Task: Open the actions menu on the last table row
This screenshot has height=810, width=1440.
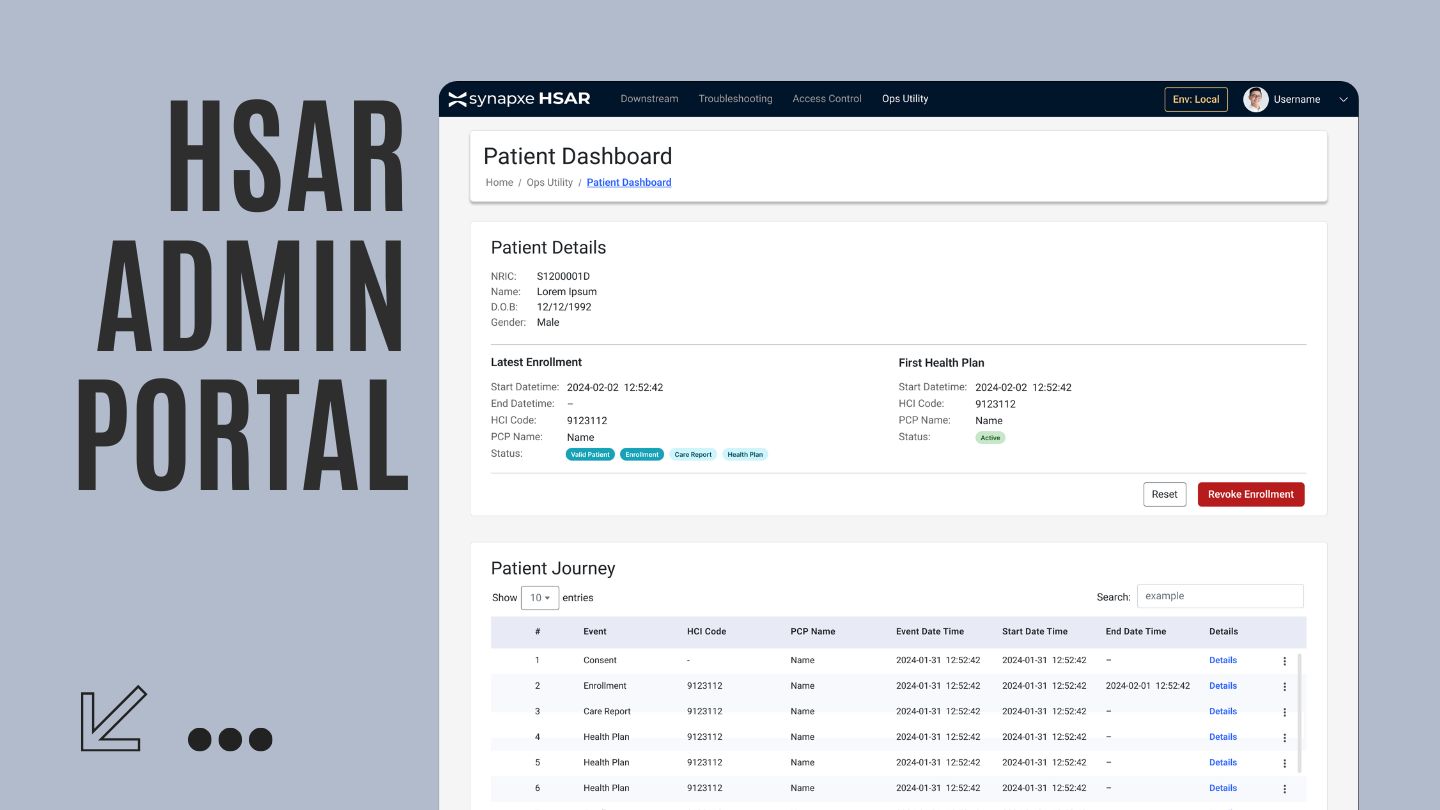Action: click(x=1285, y=788)
